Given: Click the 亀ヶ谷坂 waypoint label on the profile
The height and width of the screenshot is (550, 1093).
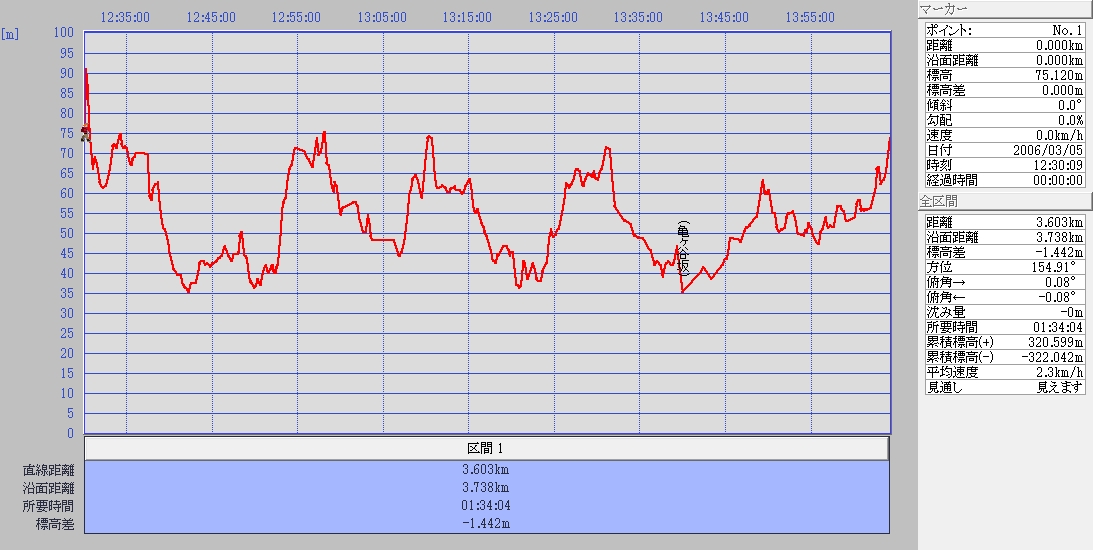Looking at the screenshot, I should (x=683, y=248).
